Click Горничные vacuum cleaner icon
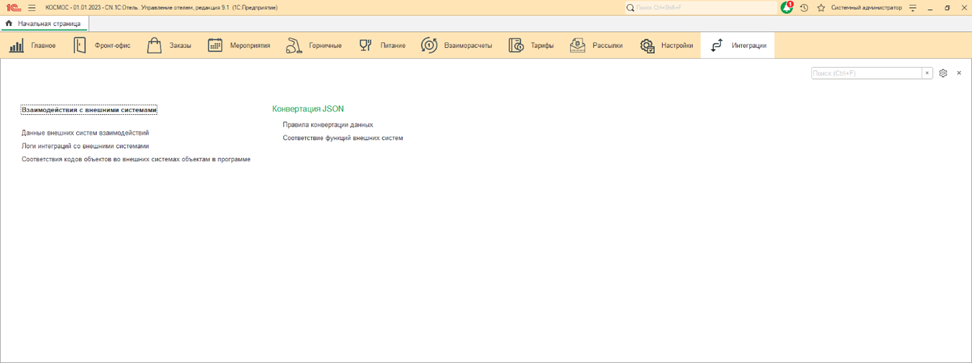 (x=294, y=45)
